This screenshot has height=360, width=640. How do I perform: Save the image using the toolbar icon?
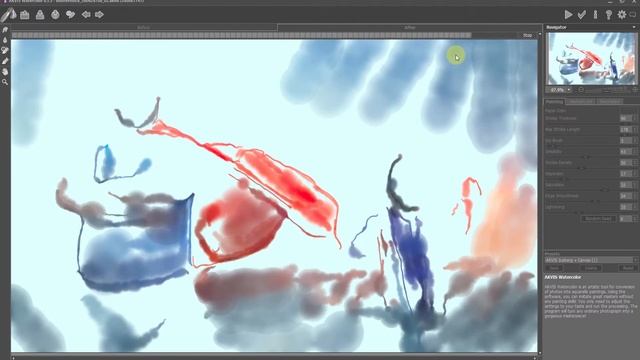point(40,15)
